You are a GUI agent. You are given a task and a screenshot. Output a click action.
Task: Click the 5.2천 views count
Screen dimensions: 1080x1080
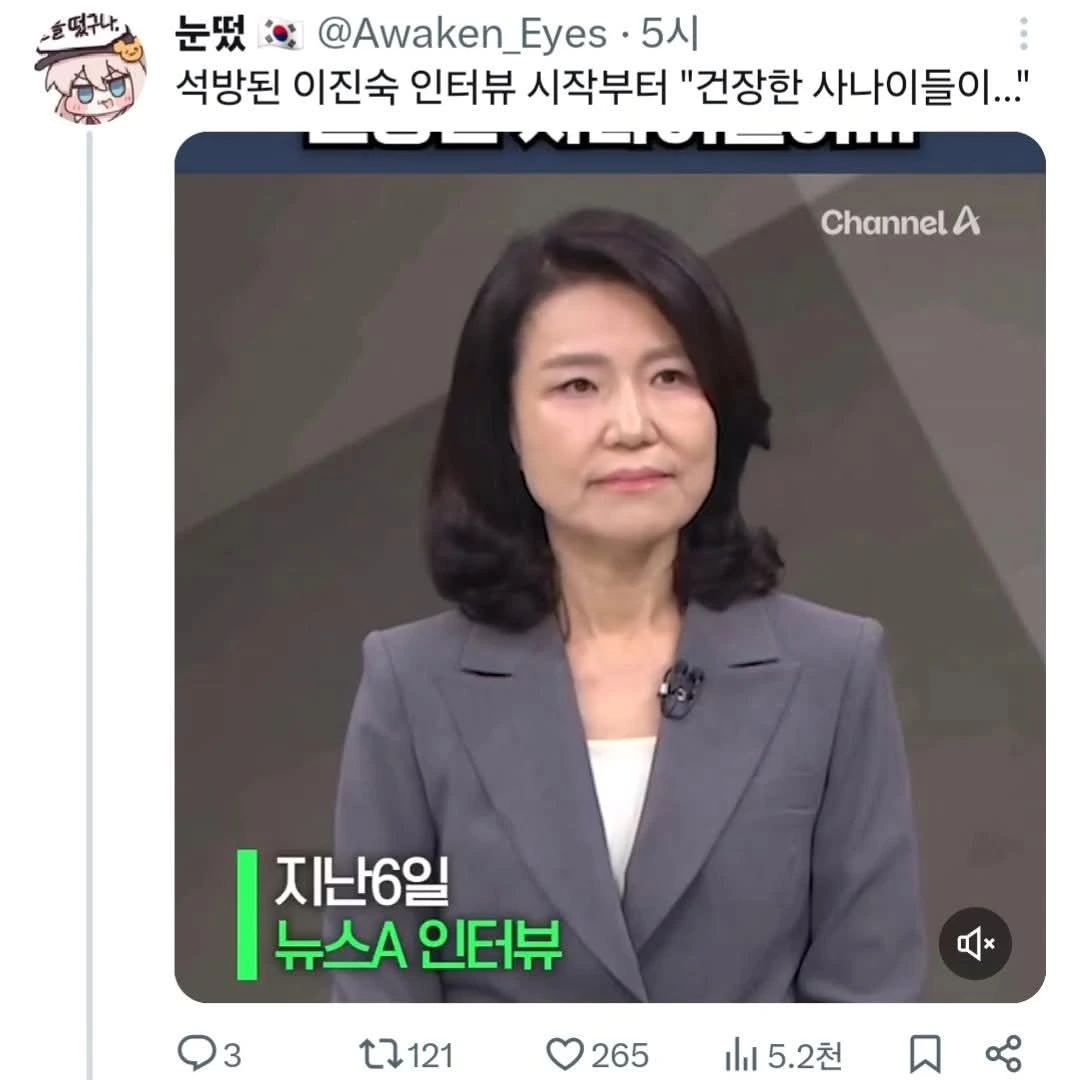tap(804, 1055)
